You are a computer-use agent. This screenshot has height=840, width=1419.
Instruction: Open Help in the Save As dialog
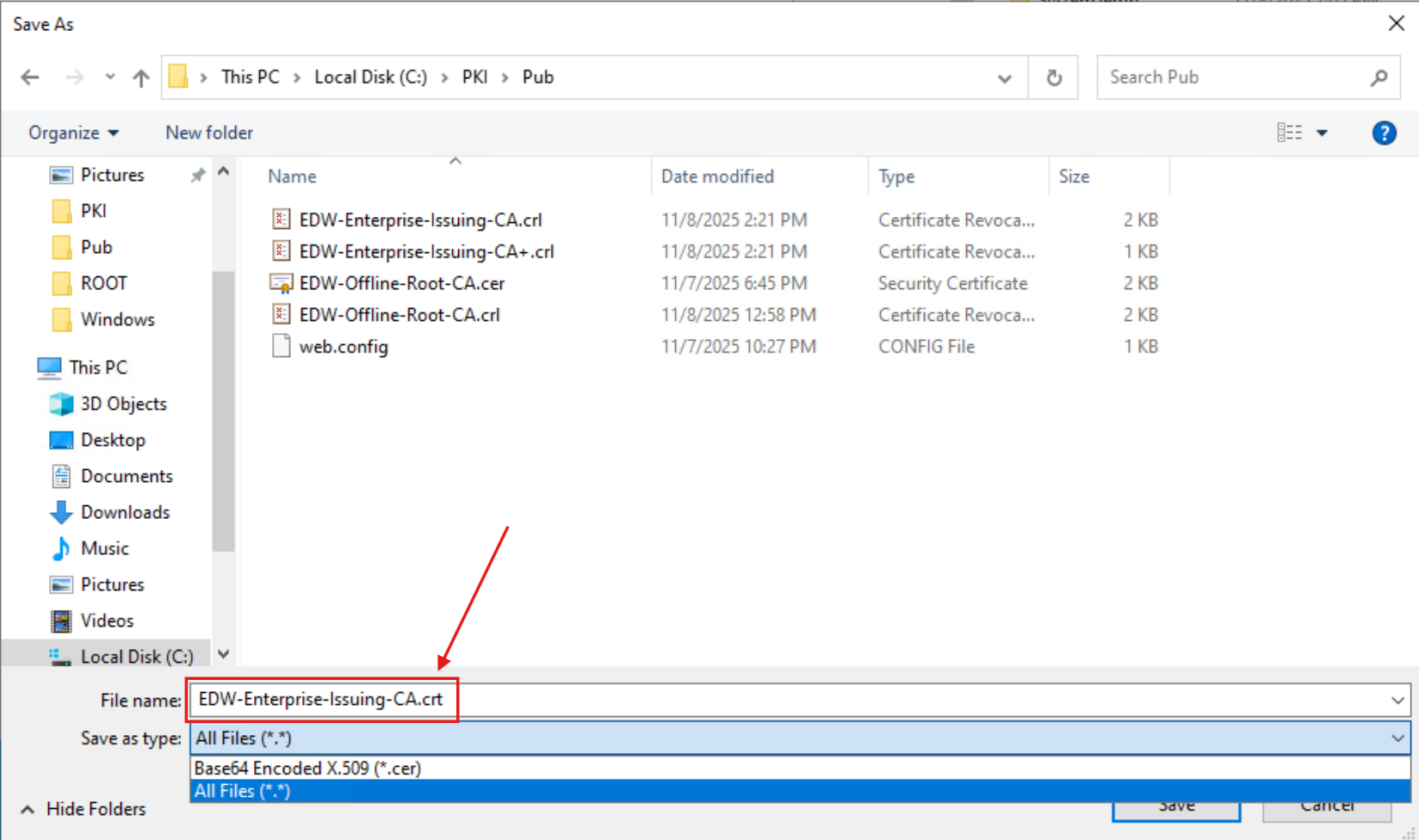click(x=1384, y=133)
